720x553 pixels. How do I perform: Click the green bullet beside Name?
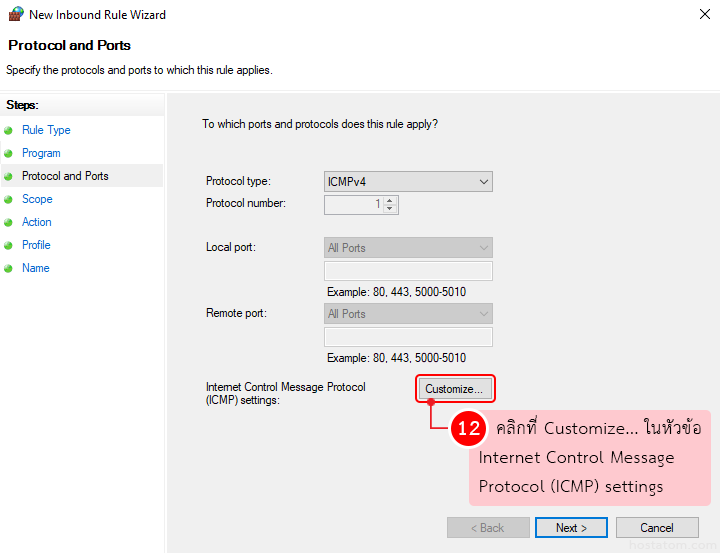(x=9, y=269)
